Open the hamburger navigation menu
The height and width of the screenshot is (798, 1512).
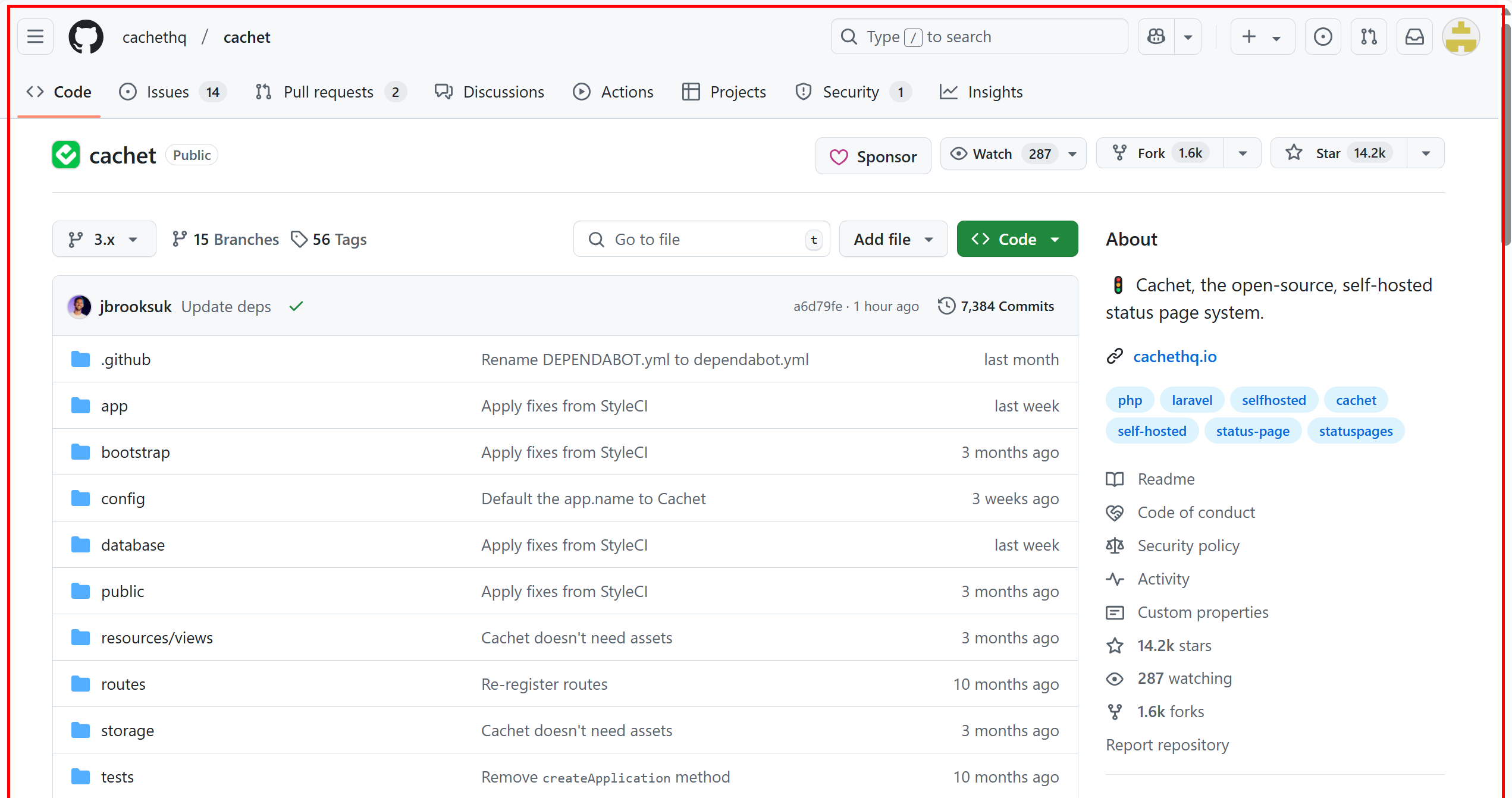[36, 37]
